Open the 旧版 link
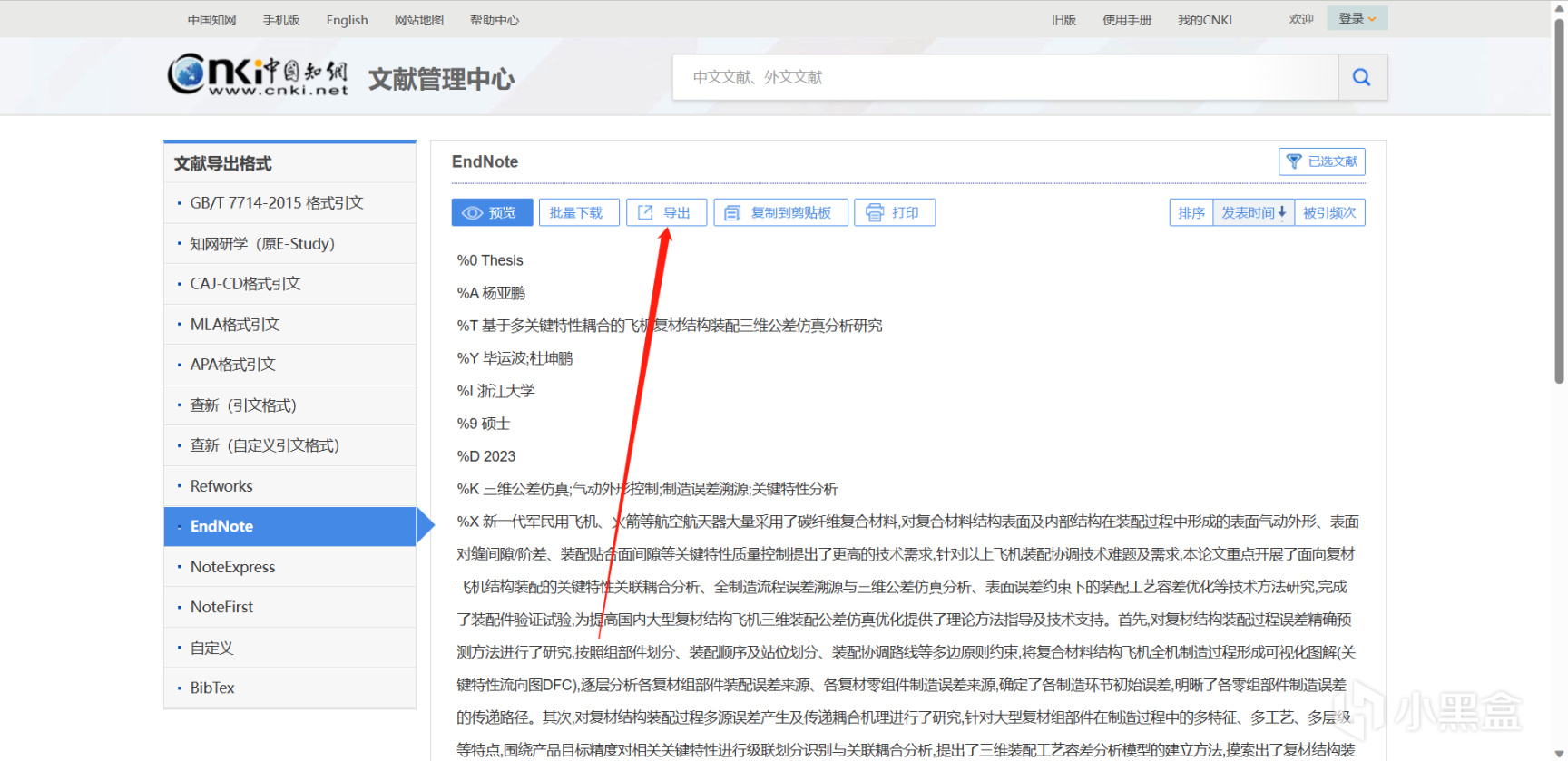1568x761 pixels. tap(1063, 20)
